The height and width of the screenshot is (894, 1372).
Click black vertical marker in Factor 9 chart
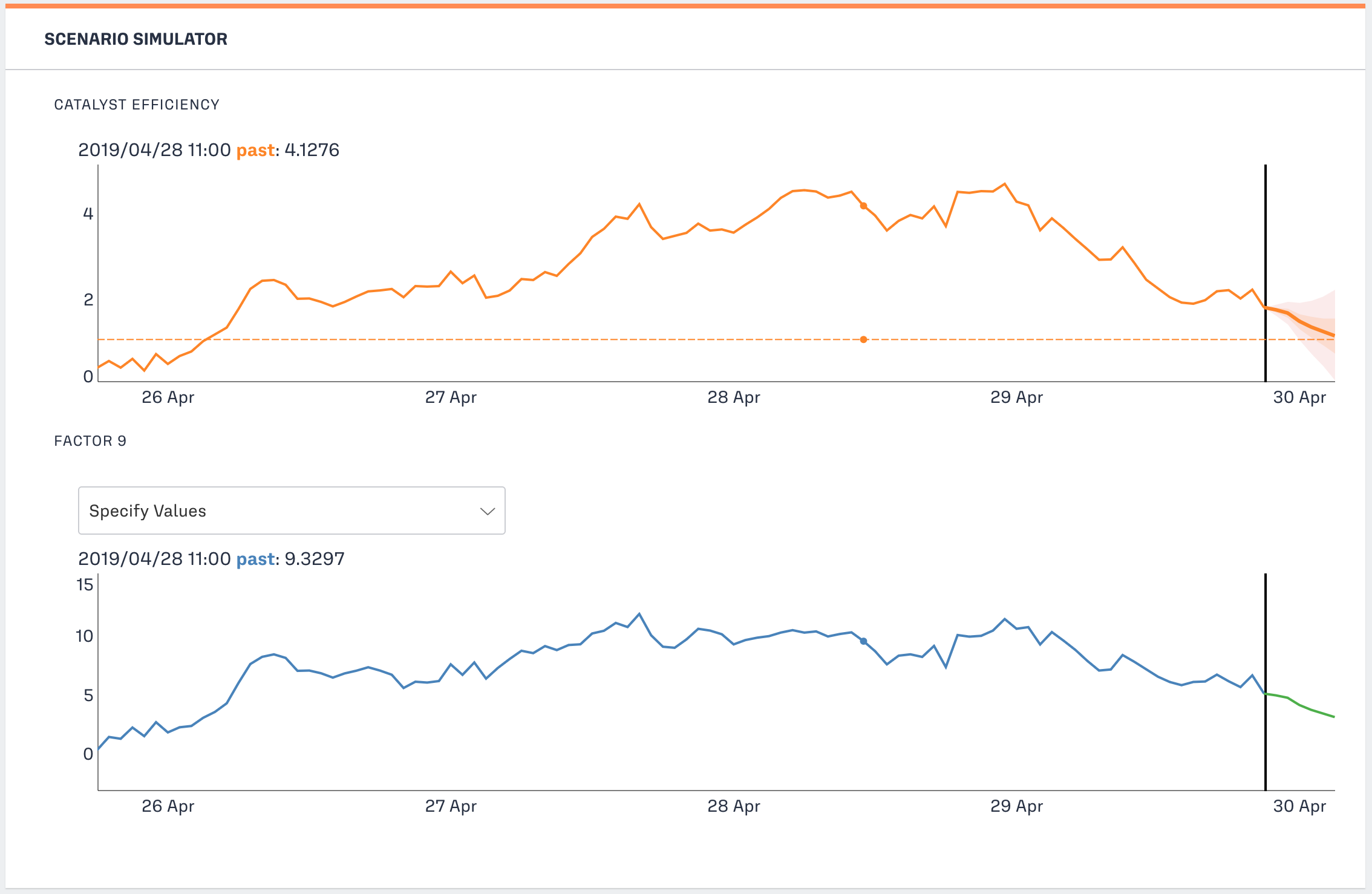tap(1265, 744)
